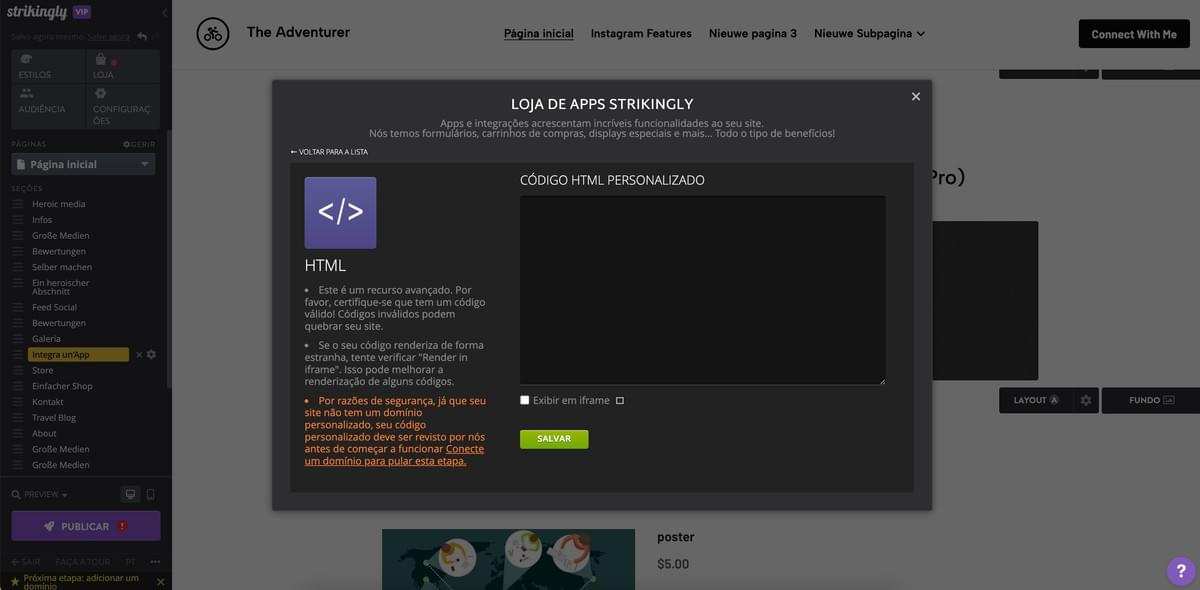Select desktop preview icon
Viewport: 1200px width, 590px height.
[x=129, y=494]
